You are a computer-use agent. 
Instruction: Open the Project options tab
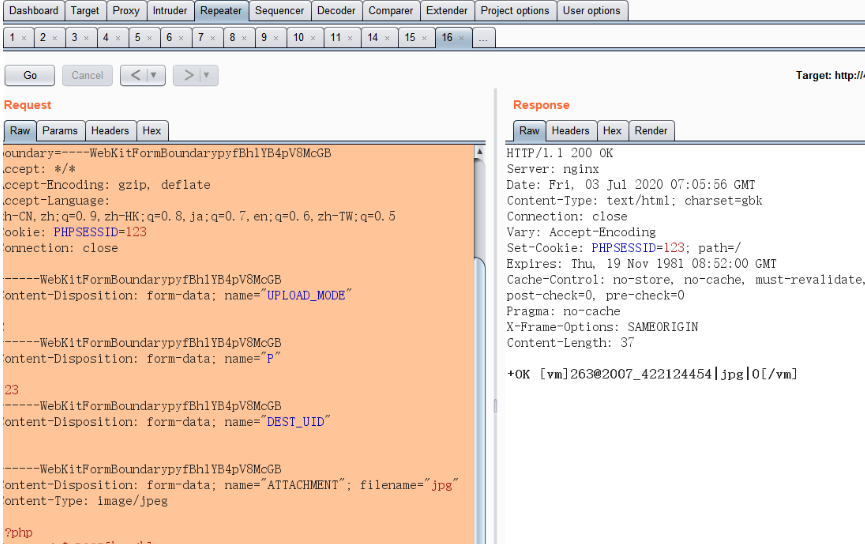pyautogui.click(x=515, y=10)
